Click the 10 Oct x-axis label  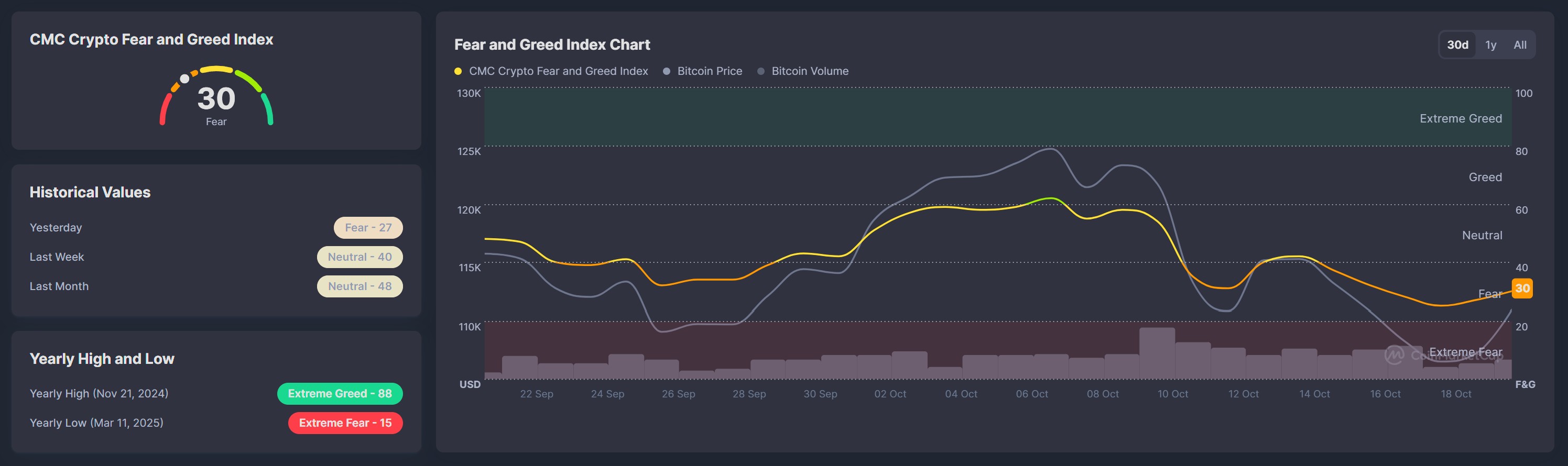[x=1172, y=394]
